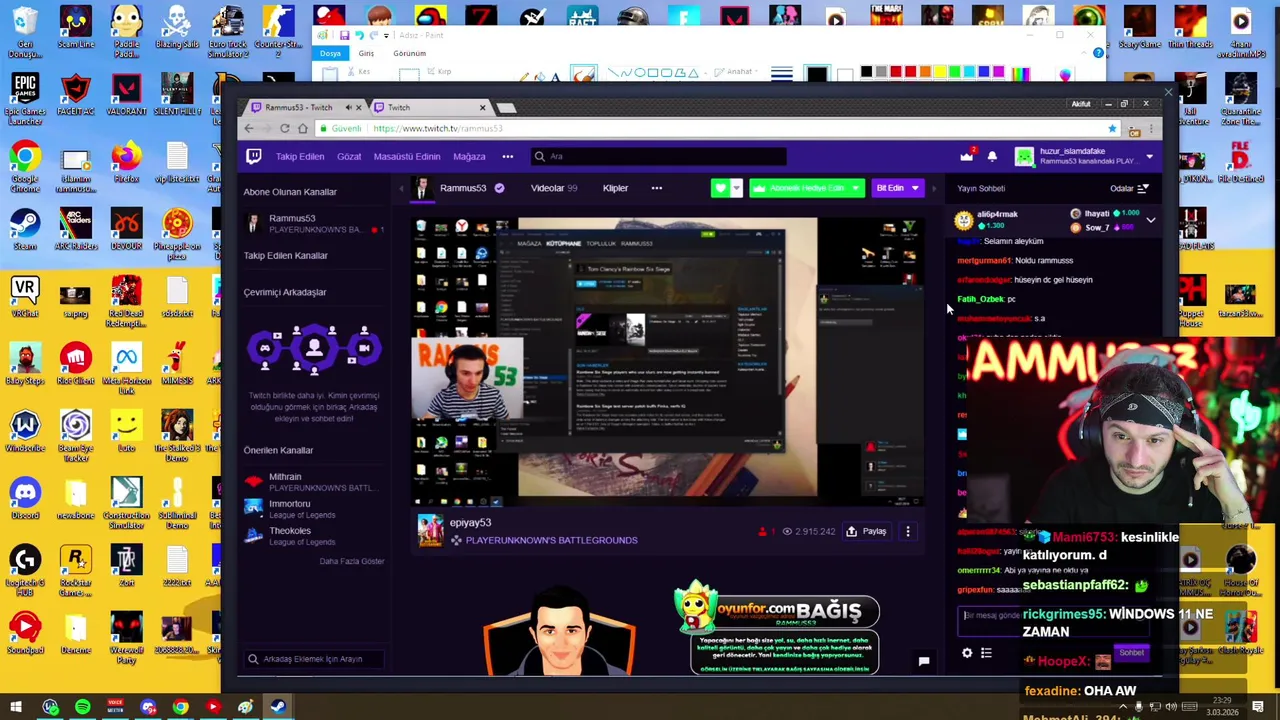
Task: Open Spotify from the taskbar
Action: click(x=83, y=708)
